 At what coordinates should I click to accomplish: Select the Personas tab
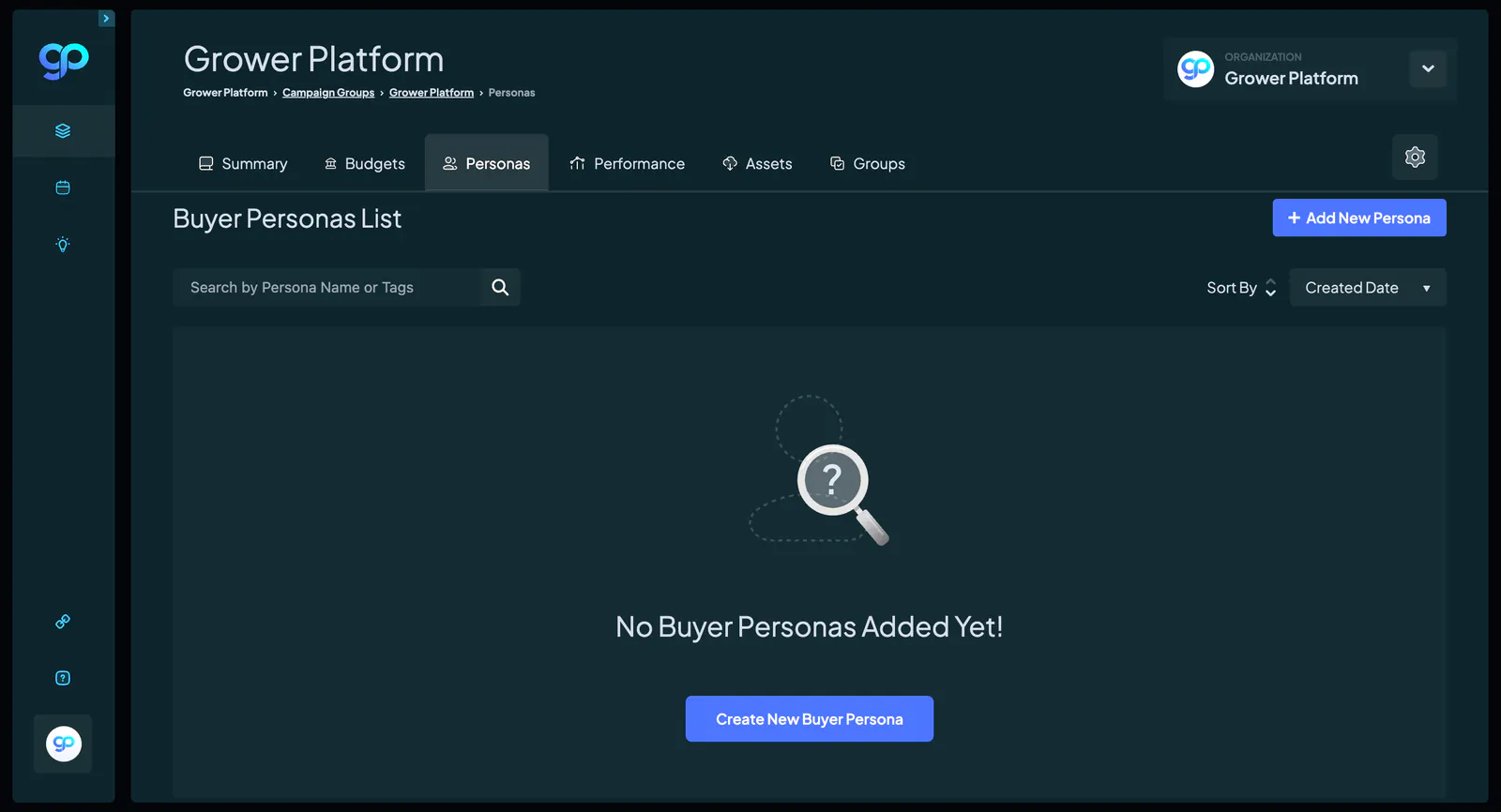pos(487,163)
